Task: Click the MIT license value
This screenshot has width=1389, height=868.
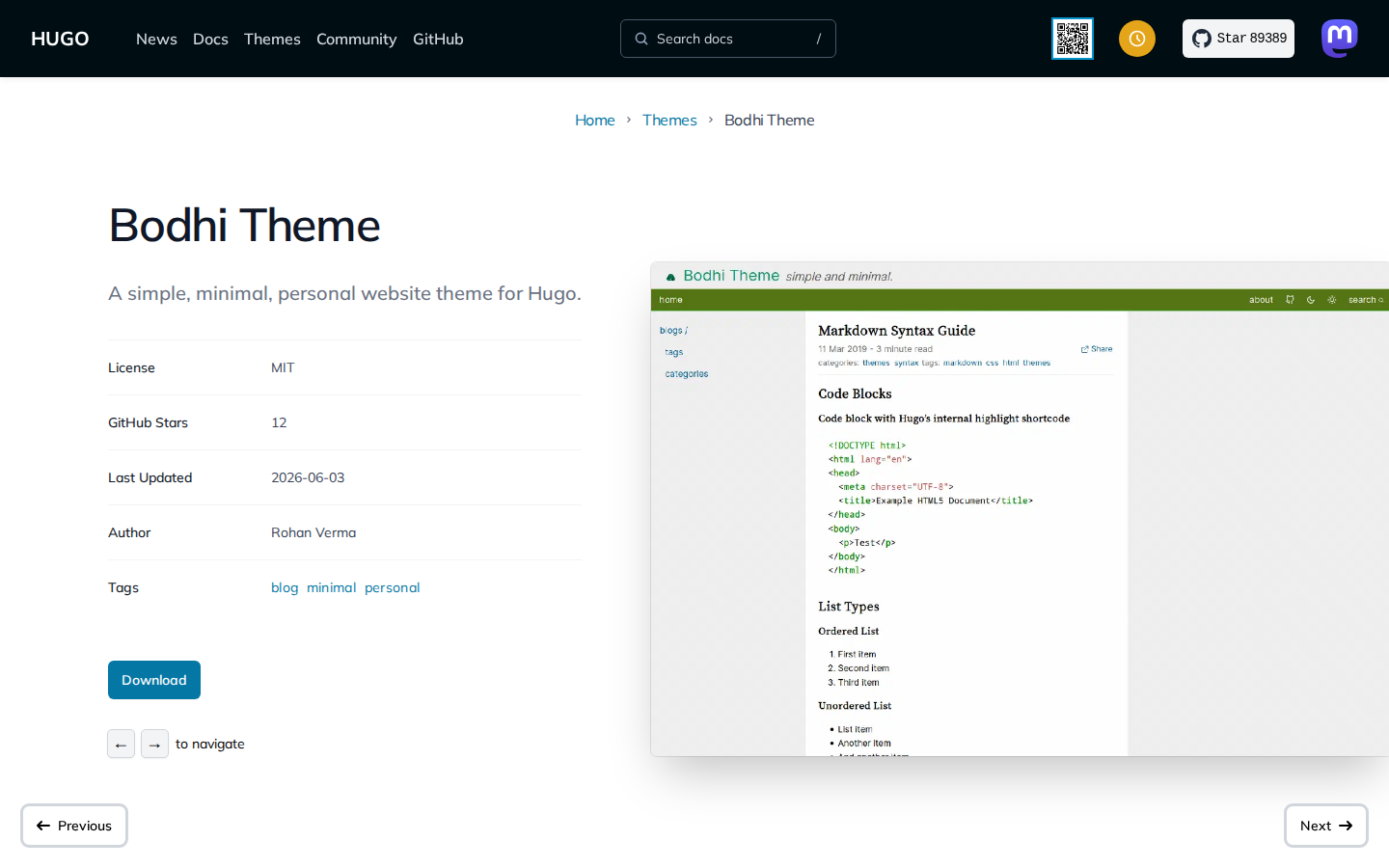Action: pos(283,367)
